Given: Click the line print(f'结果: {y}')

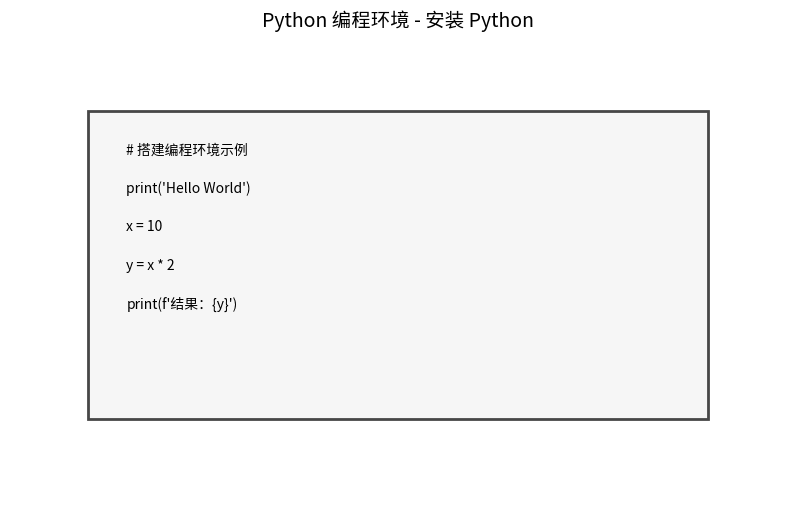Looking at the screenshot, I should [x=182, y=304].
